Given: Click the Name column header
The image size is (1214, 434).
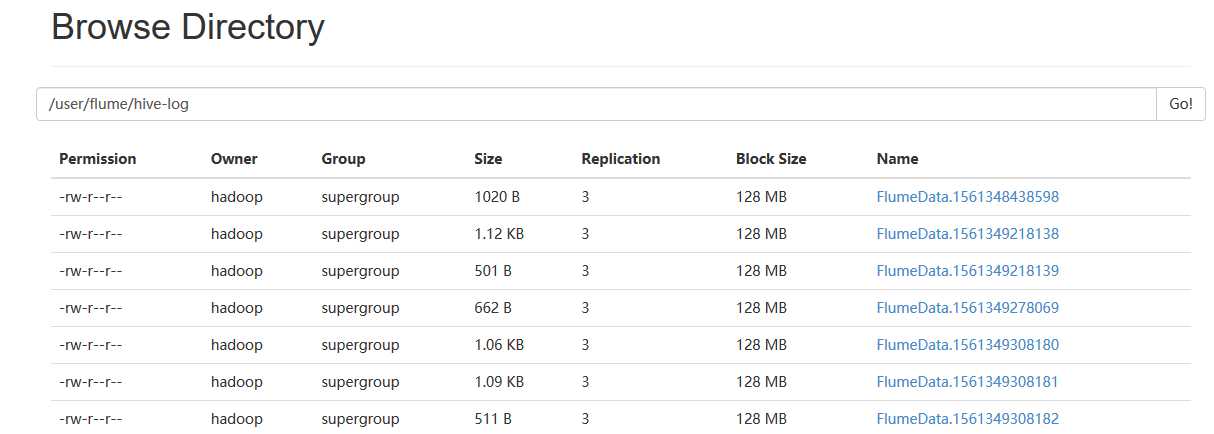Looking at the screenshot, I should pyautogui.click(x=897, y=159).
